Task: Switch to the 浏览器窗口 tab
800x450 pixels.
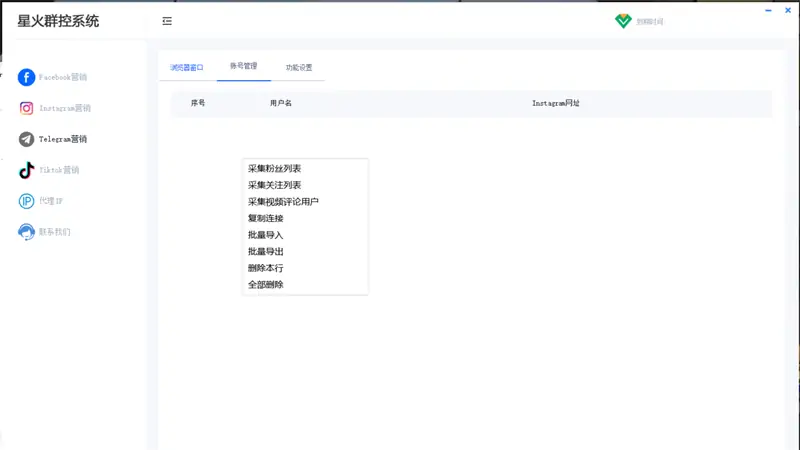Action: (187, 67)
